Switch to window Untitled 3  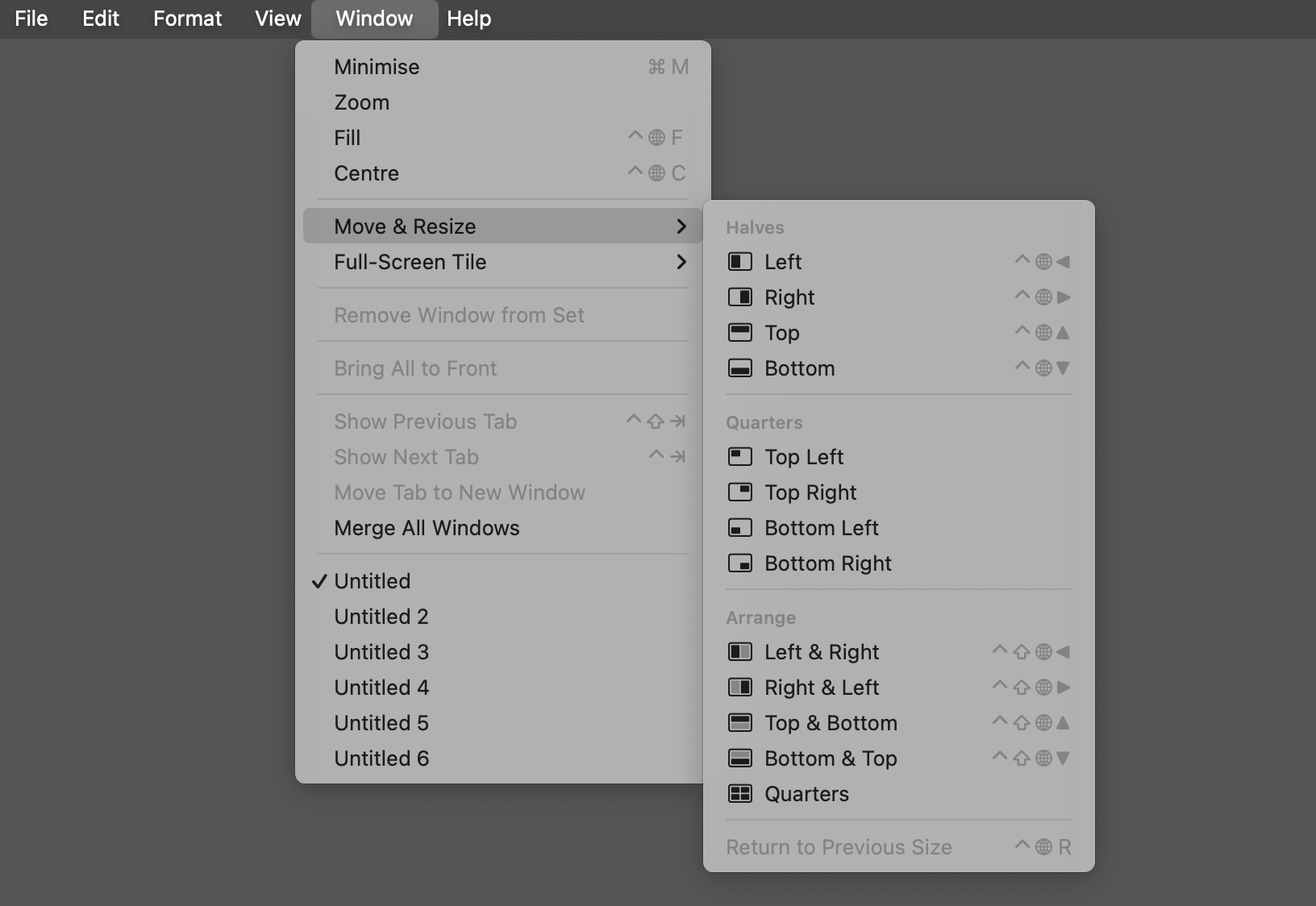[x=503, y=652]
